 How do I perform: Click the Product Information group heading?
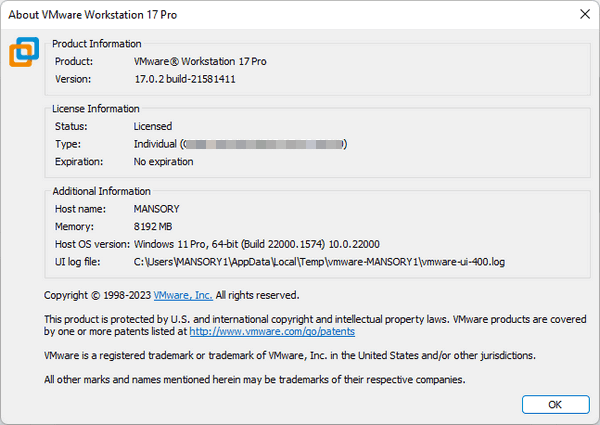click(x=97, y=44)
